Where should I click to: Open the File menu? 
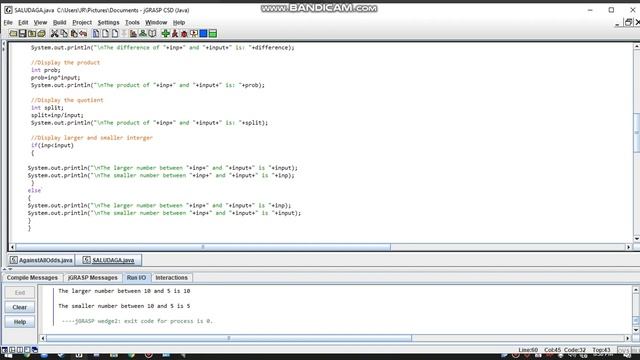(x=8, y=22)
